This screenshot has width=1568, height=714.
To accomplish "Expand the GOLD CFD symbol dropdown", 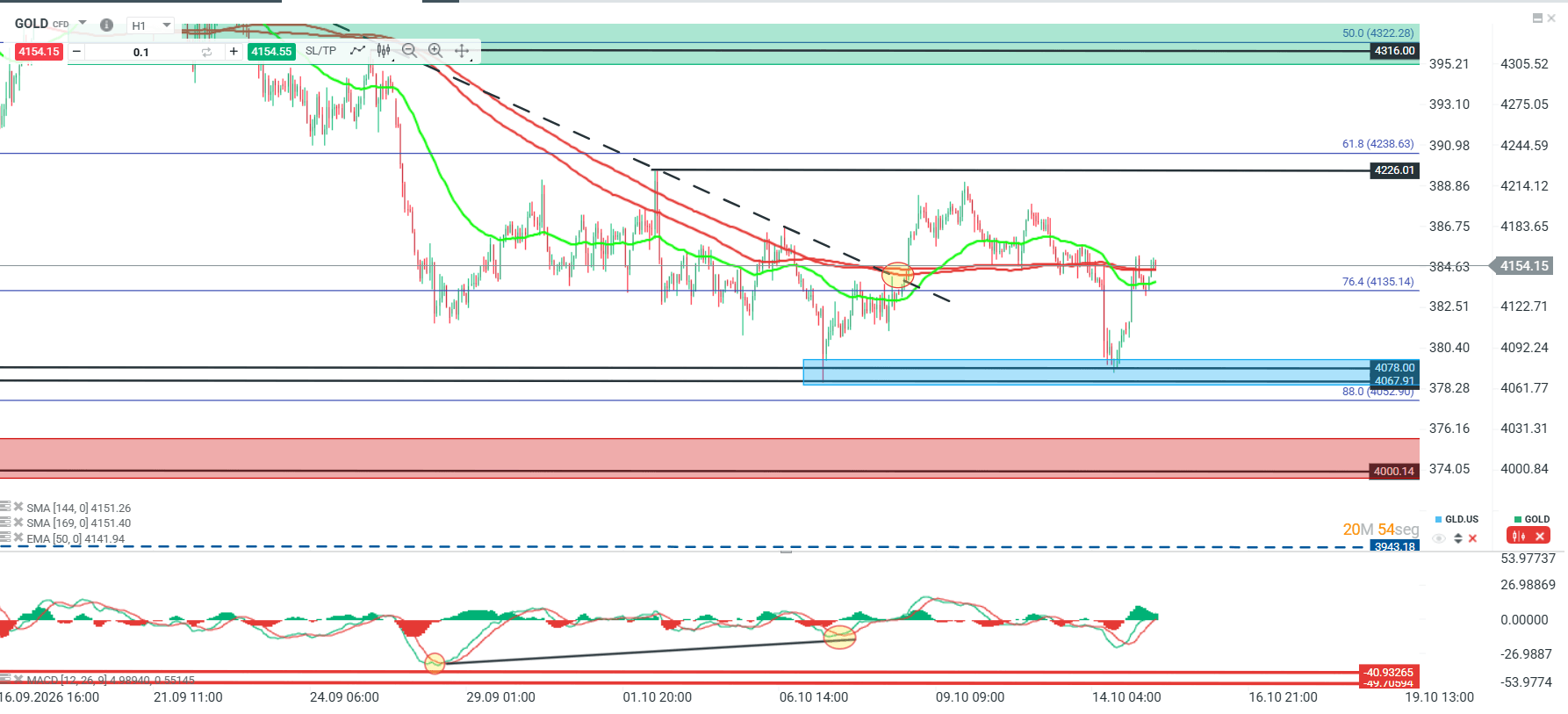I will tap(83, 23).
